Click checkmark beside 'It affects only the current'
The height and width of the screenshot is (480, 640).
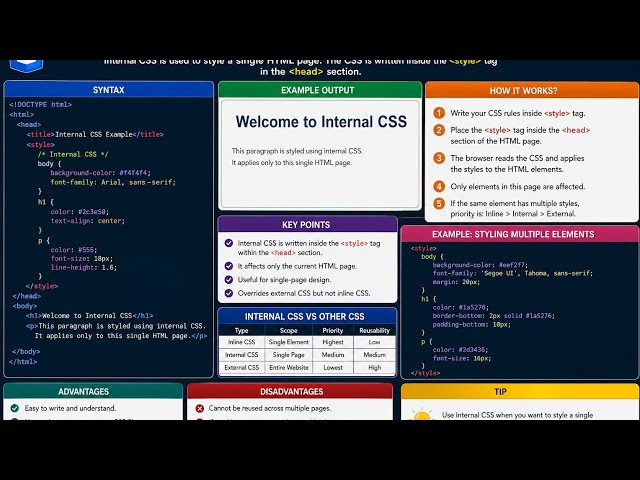[229, 266]
